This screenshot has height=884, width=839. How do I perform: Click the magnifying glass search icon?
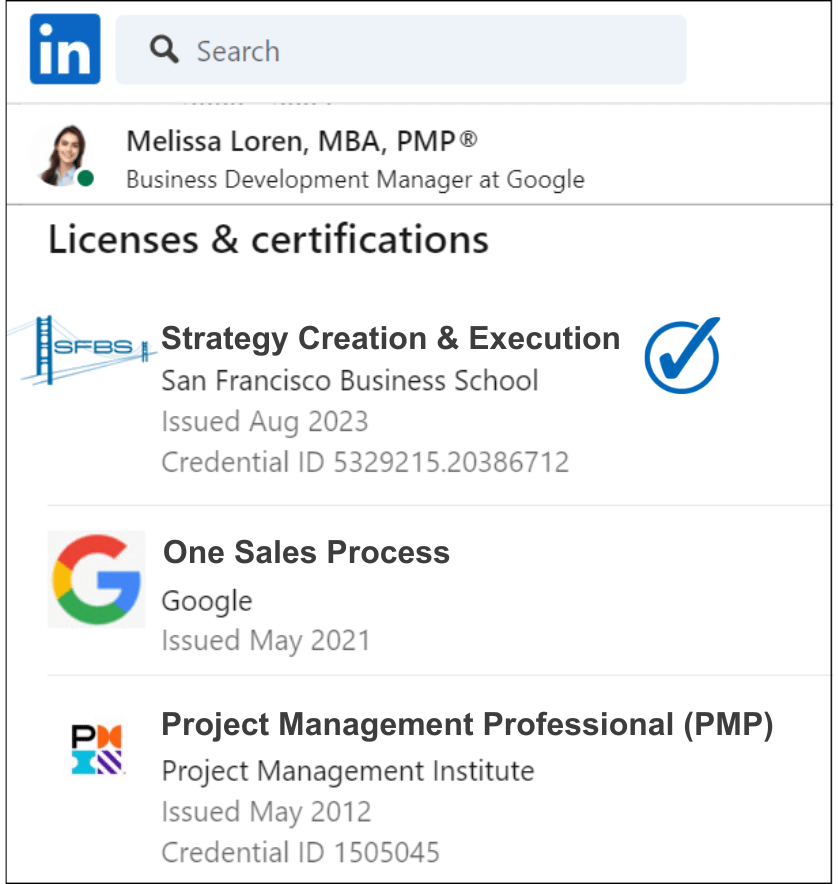164,50
